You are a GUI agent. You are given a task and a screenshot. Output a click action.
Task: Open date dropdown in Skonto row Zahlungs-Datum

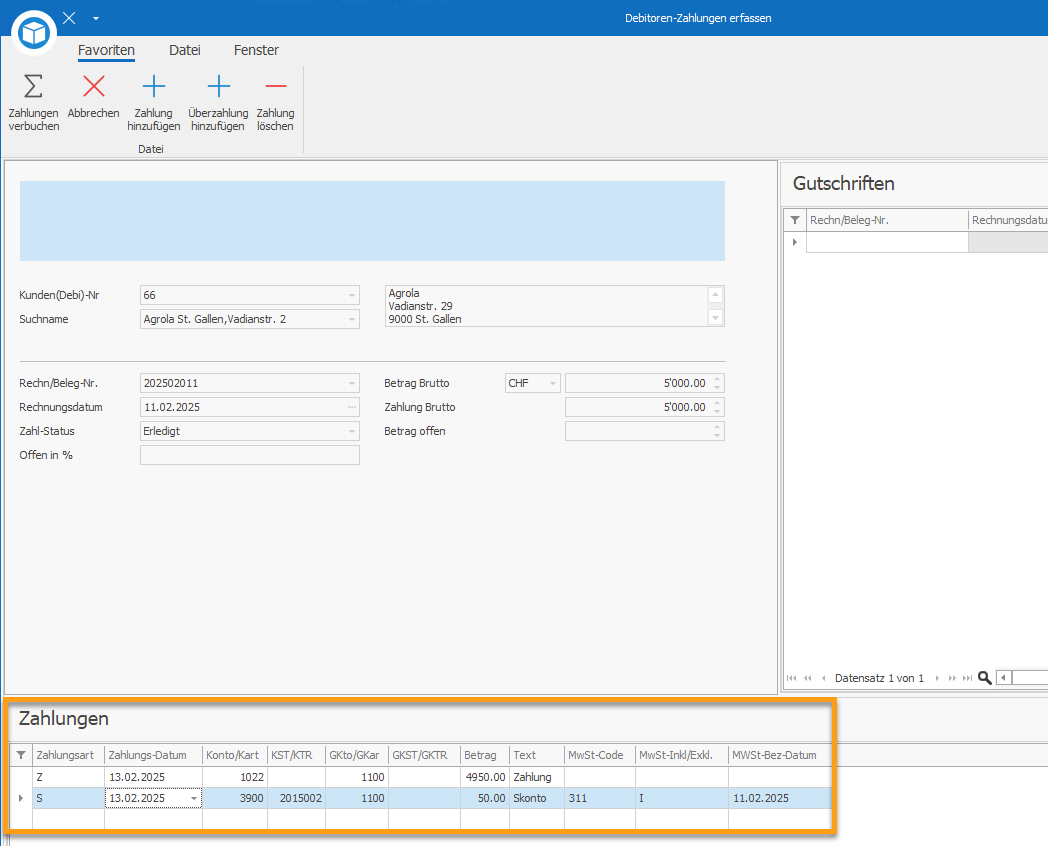tap(194, 799)
